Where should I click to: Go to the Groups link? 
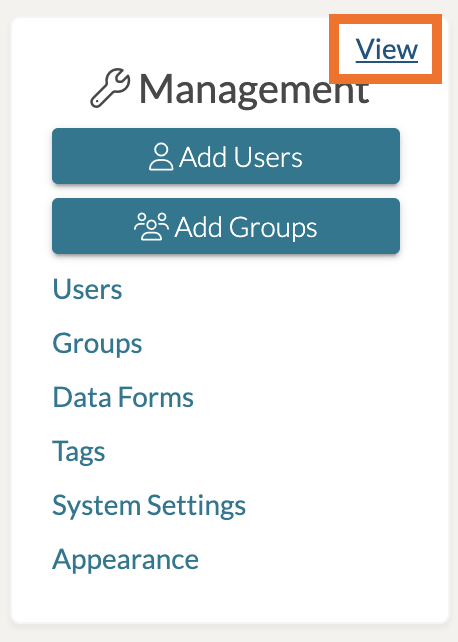click(x=97, y=343)
